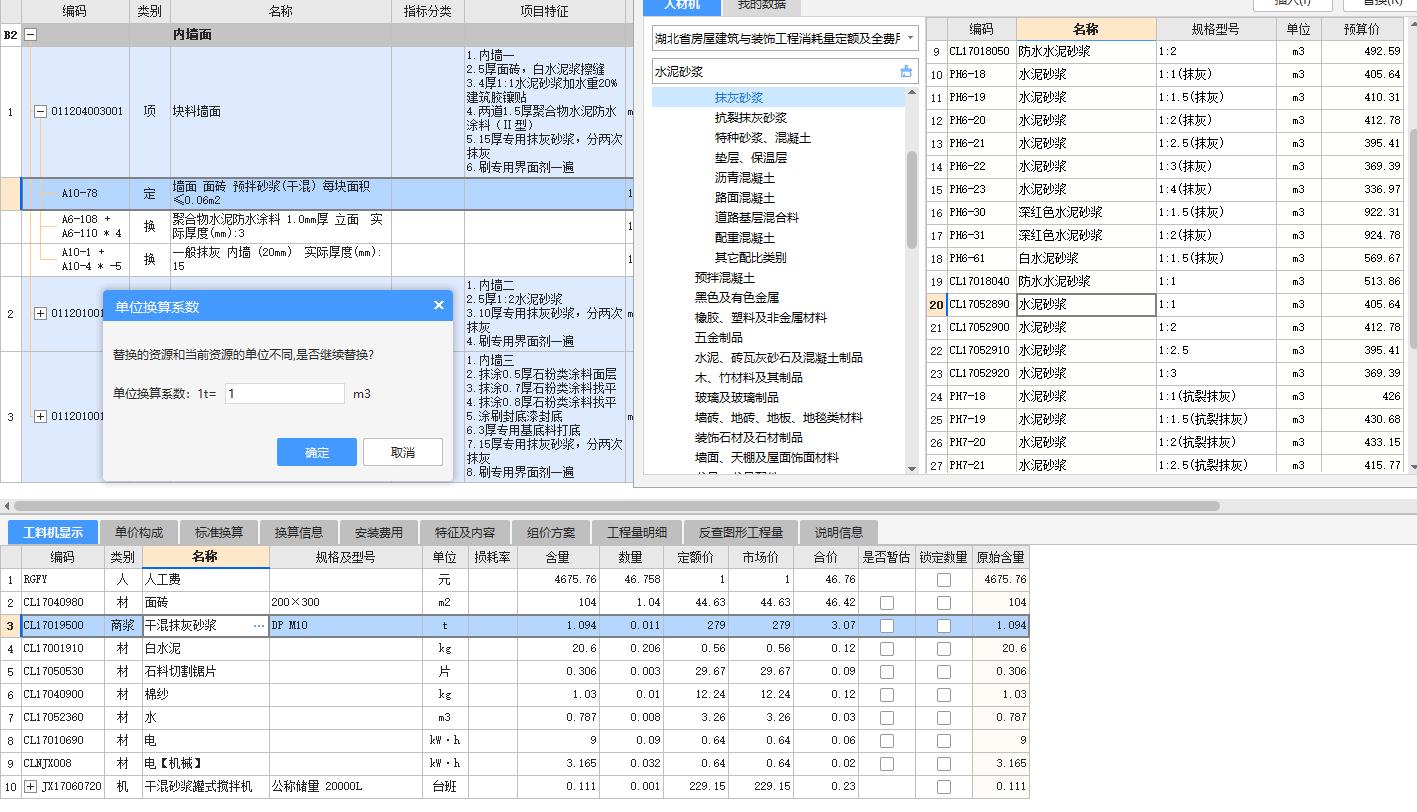
Task: Tick 锁定数量 for 干混抹灰砂浆 row
Action: (x=944, y=626)
